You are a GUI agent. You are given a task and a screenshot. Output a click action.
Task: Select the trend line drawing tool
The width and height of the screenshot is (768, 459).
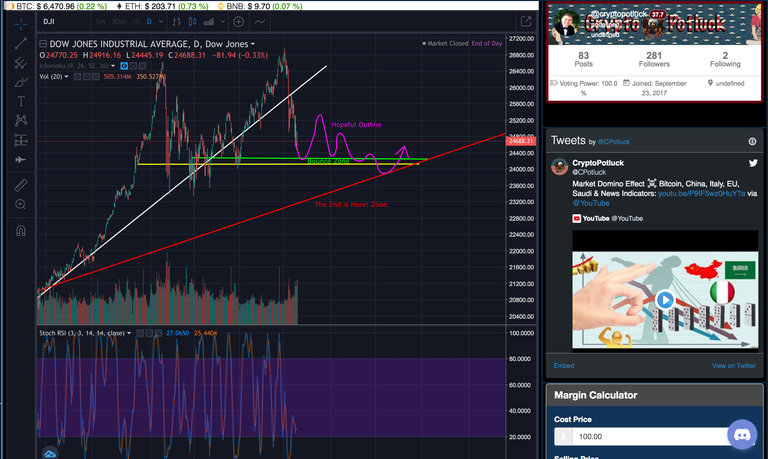click(21, 44)
